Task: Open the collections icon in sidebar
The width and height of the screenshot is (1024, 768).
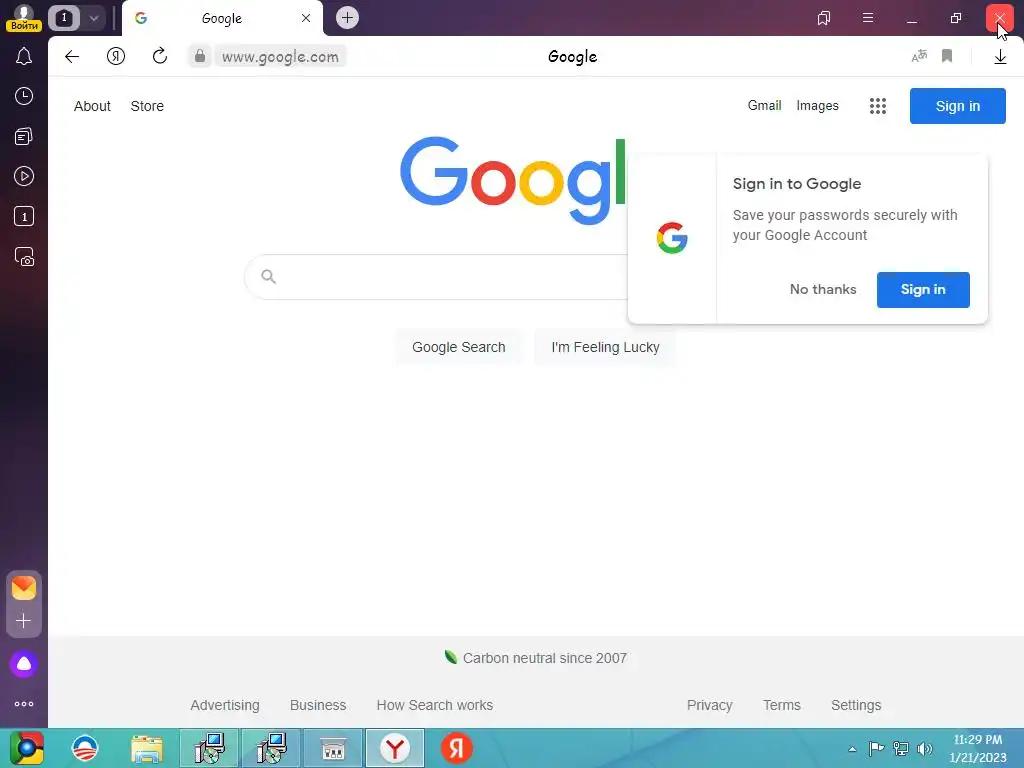Action: click(24, 136)
